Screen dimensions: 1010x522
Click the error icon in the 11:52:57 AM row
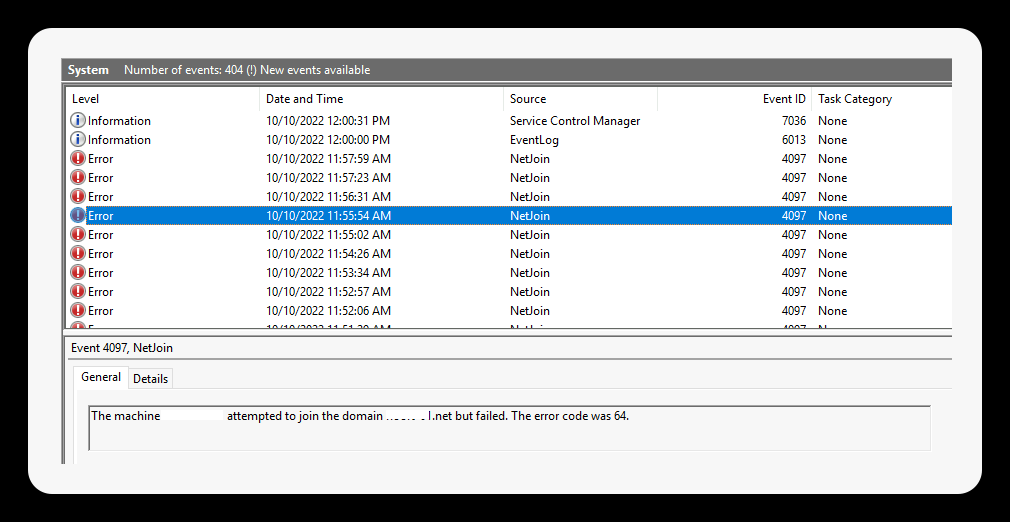coord(77,291)
